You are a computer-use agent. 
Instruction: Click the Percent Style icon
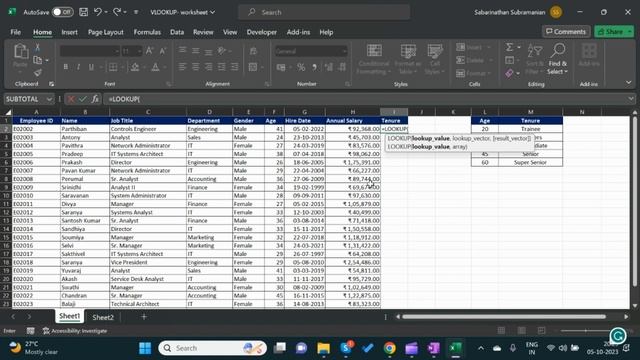pyautogui.click(x=301, y=67)
